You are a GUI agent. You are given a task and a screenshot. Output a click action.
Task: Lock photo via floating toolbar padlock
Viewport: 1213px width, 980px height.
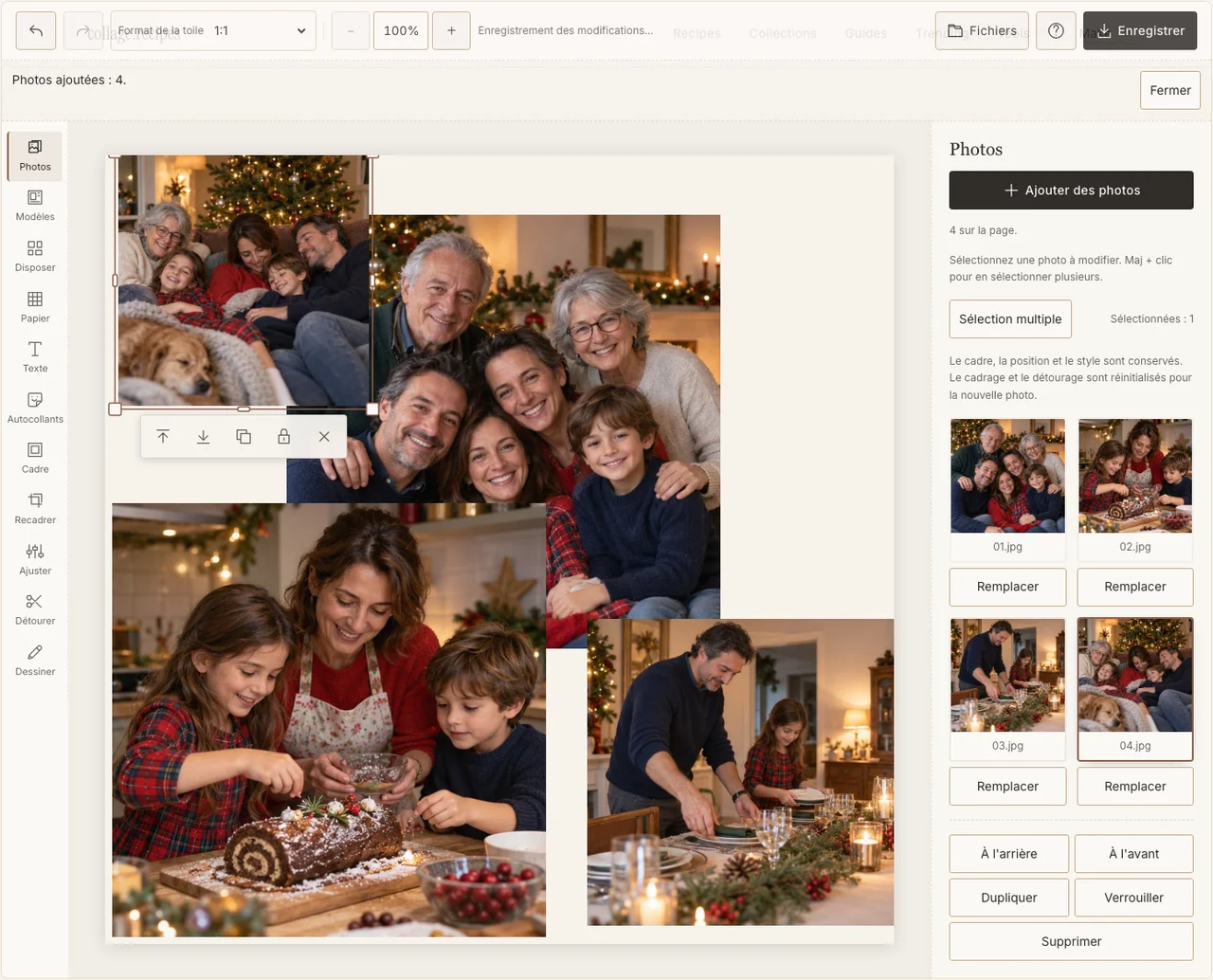point(283,437)
